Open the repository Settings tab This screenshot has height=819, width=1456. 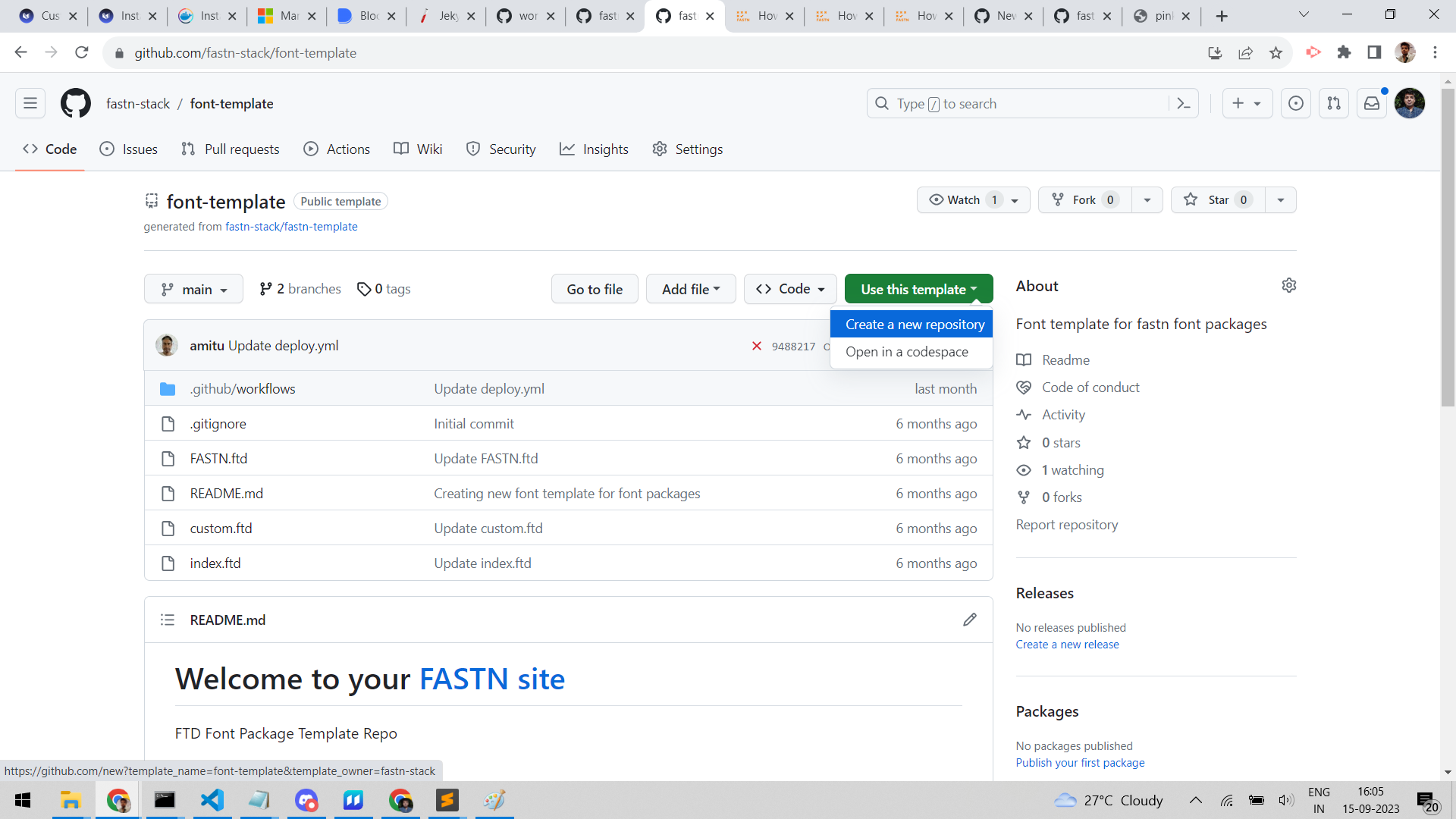point(688,149)
